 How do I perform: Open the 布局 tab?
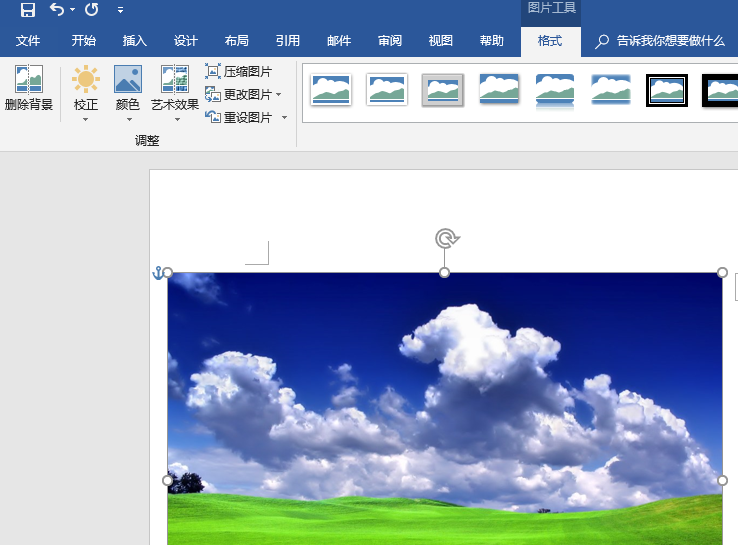click(236, 41)
